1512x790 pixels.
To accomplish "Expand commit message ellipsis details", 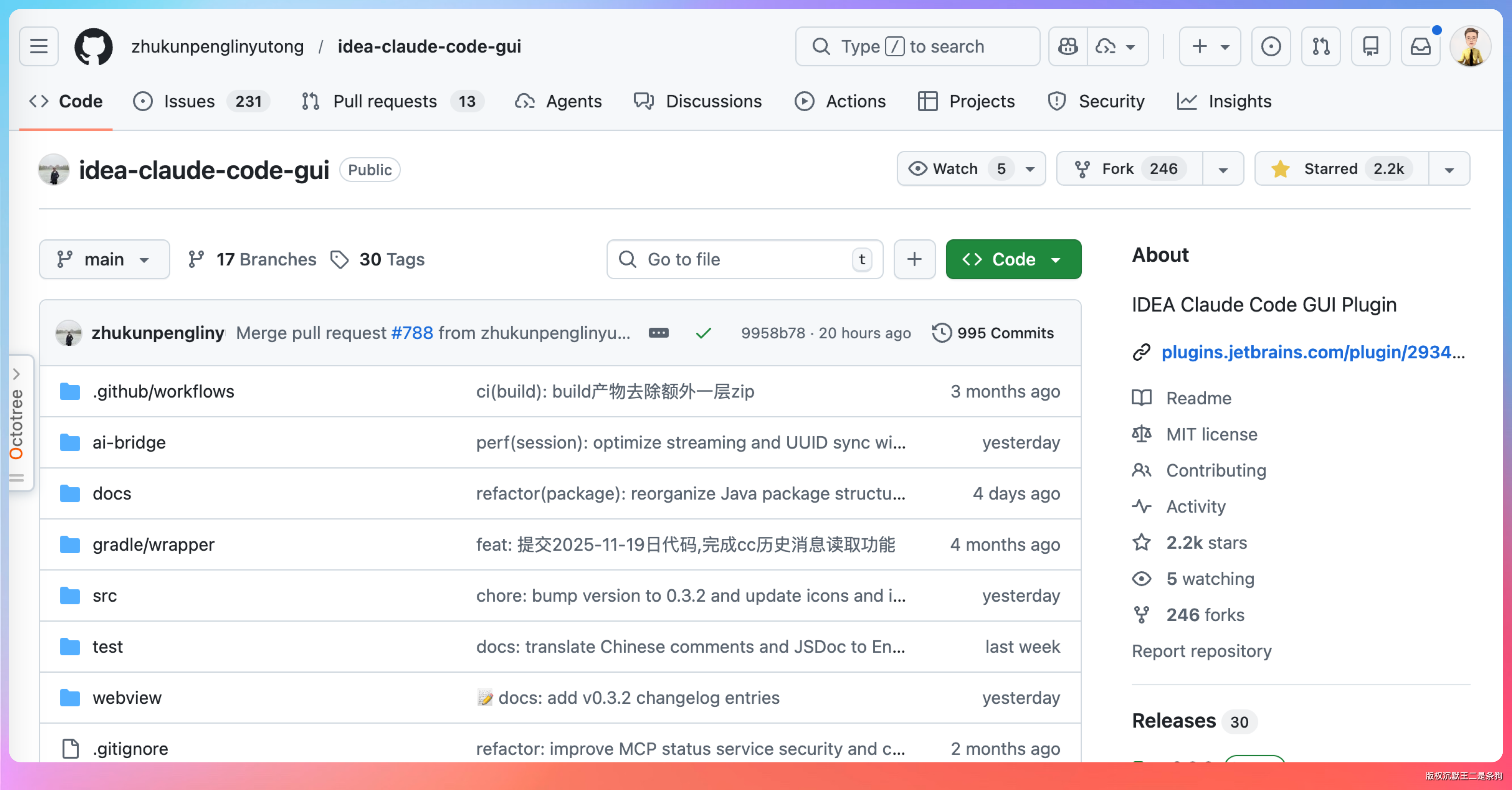I will coord(658,333).
